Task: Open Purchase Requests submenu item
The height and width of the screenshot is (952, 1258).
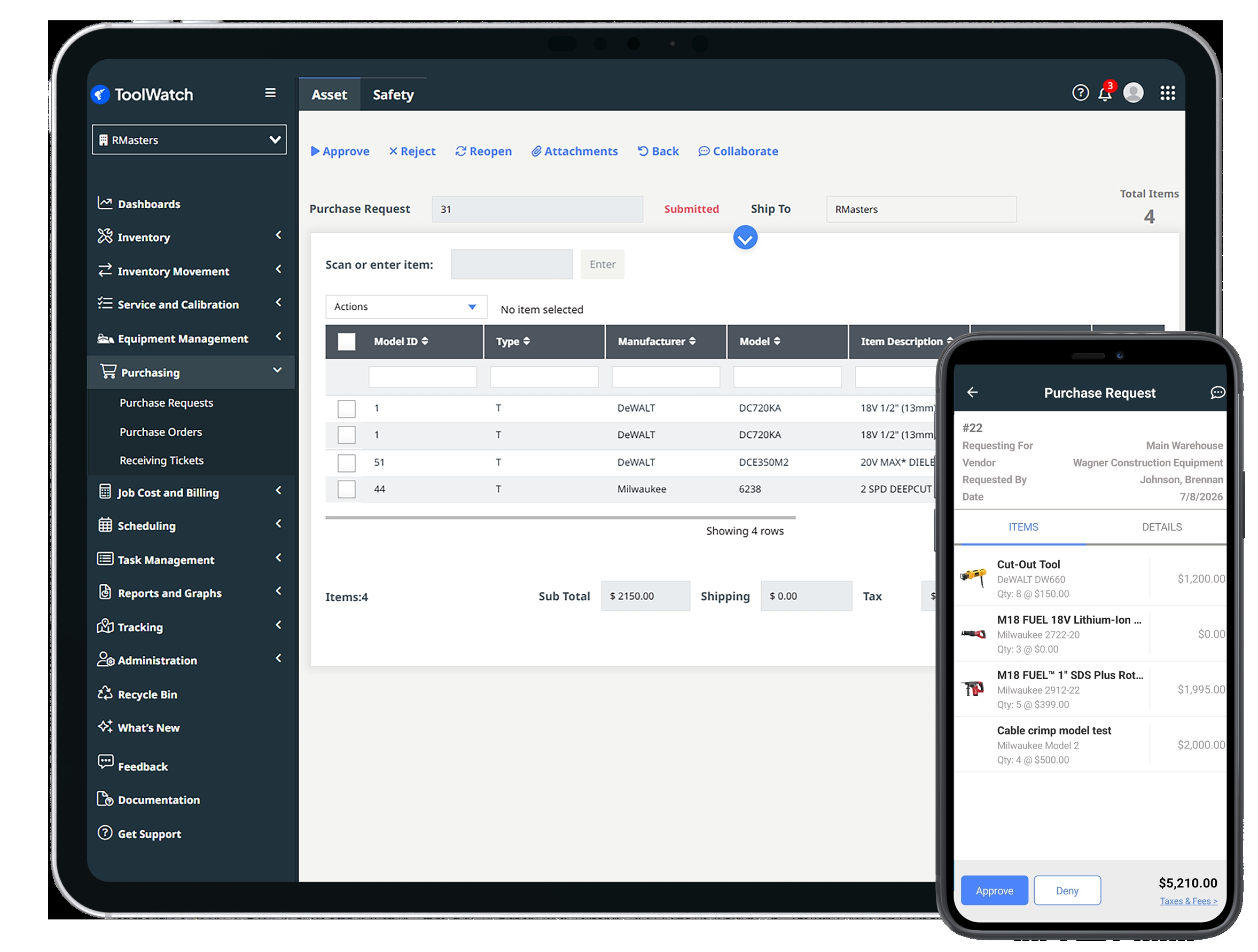Action: click(166, 403)
